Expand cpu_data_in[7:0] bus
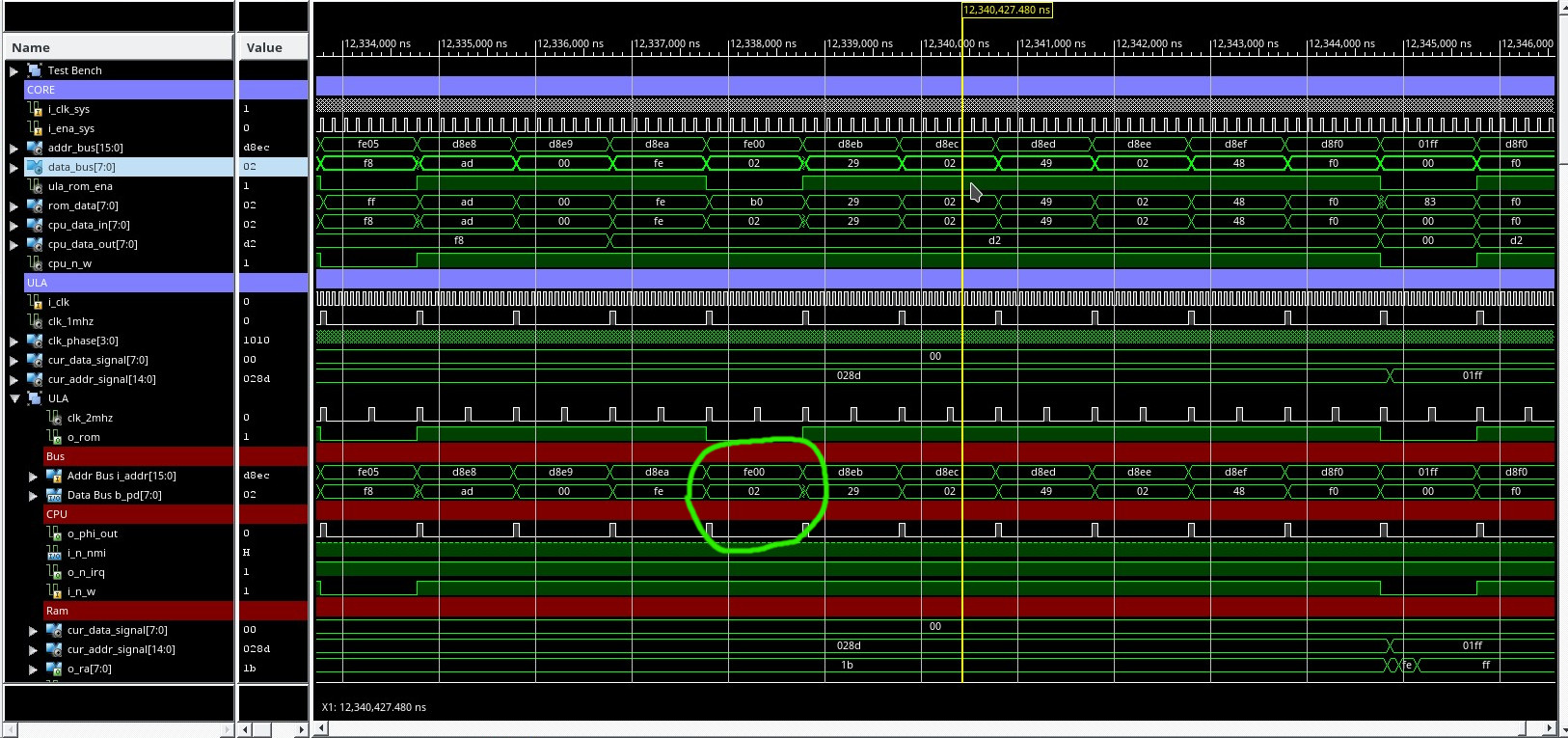 tap(14, 225)
